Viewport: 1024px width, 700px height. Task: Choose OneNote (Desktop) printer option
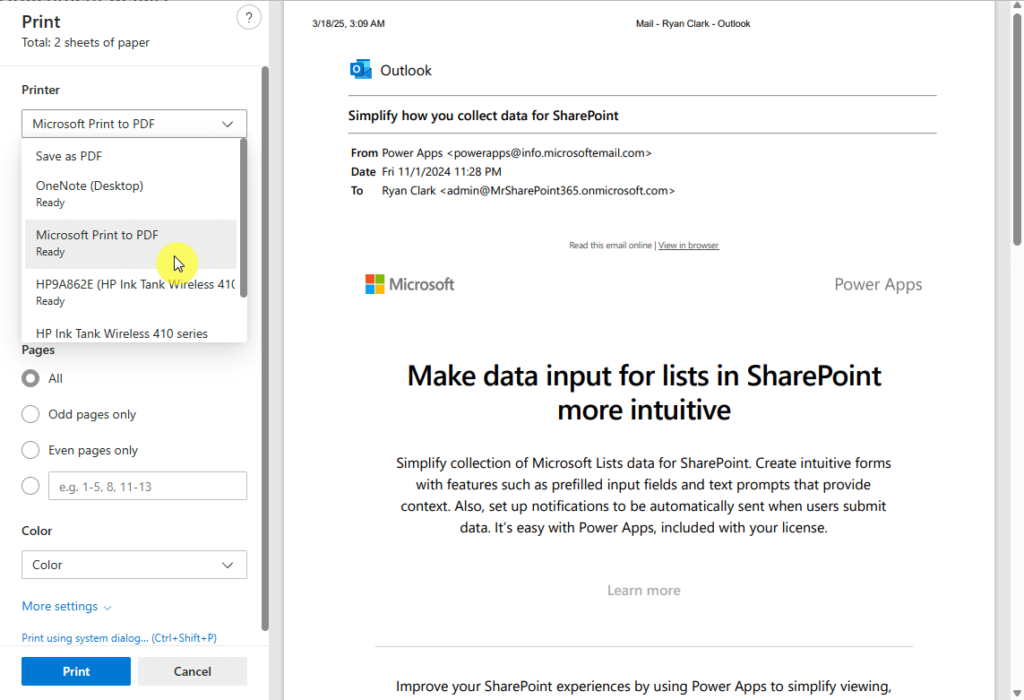(x=131, y=193)
